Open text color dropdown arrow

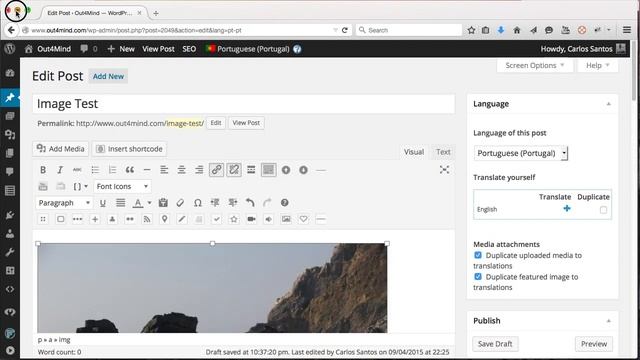click(149, 203)
